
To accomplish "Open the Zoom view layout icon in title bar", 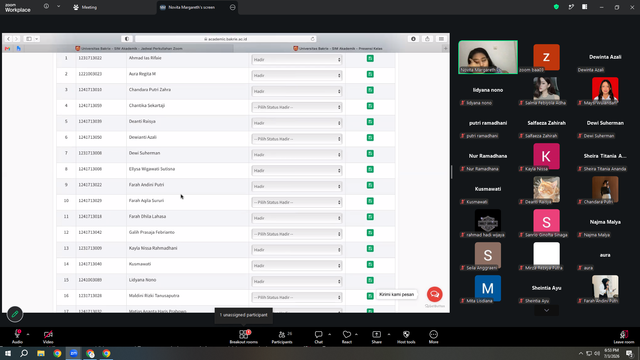I will tap(584, 7).
